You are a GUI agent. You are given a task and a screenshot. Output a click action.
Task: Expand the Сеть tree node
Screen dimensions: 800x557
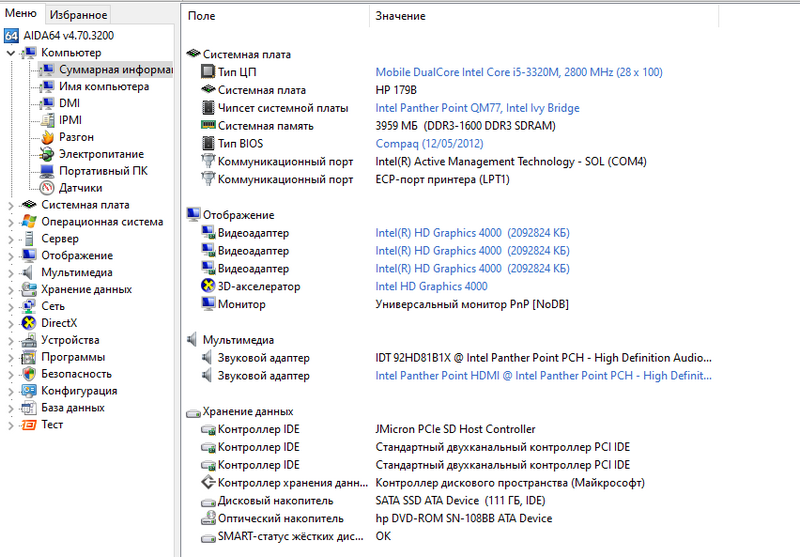tap(11, 307)
